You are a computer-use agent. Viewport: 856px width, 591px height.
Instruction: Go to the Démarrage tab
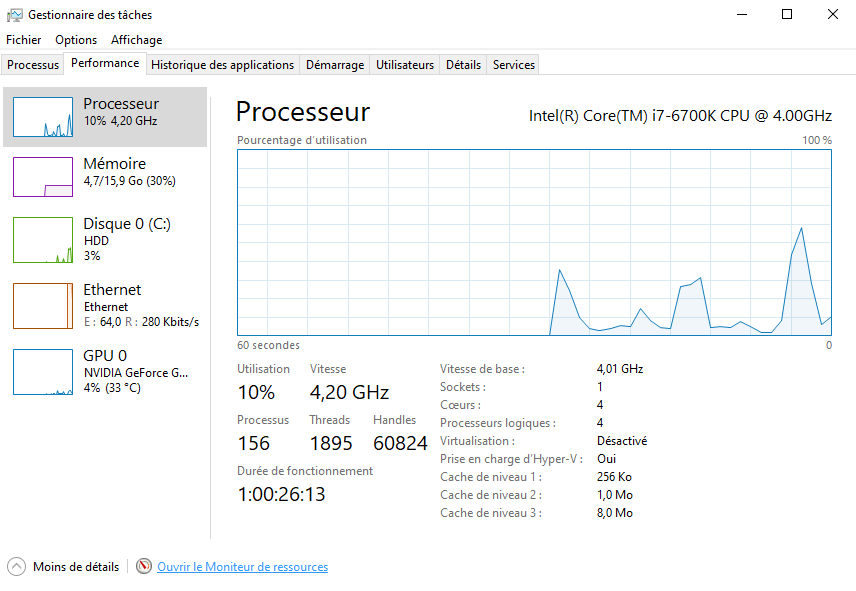tap(335, 65)
